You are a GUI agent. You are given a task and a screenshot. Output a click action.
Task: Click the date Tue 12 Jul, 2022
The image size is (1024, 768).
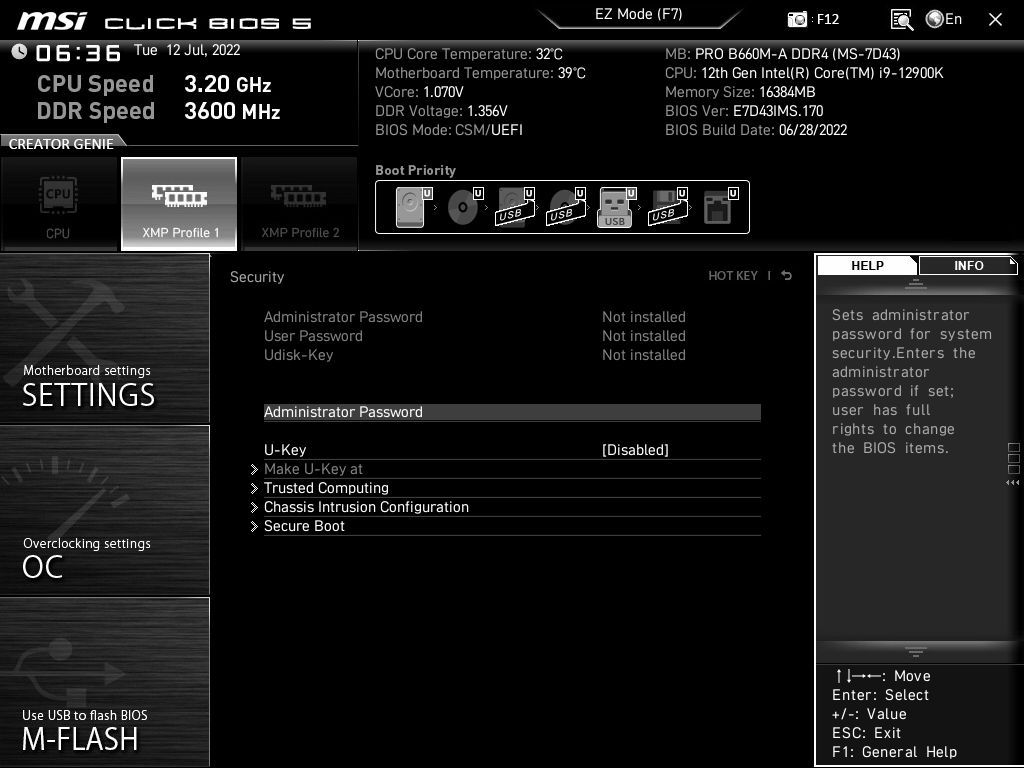187,50
